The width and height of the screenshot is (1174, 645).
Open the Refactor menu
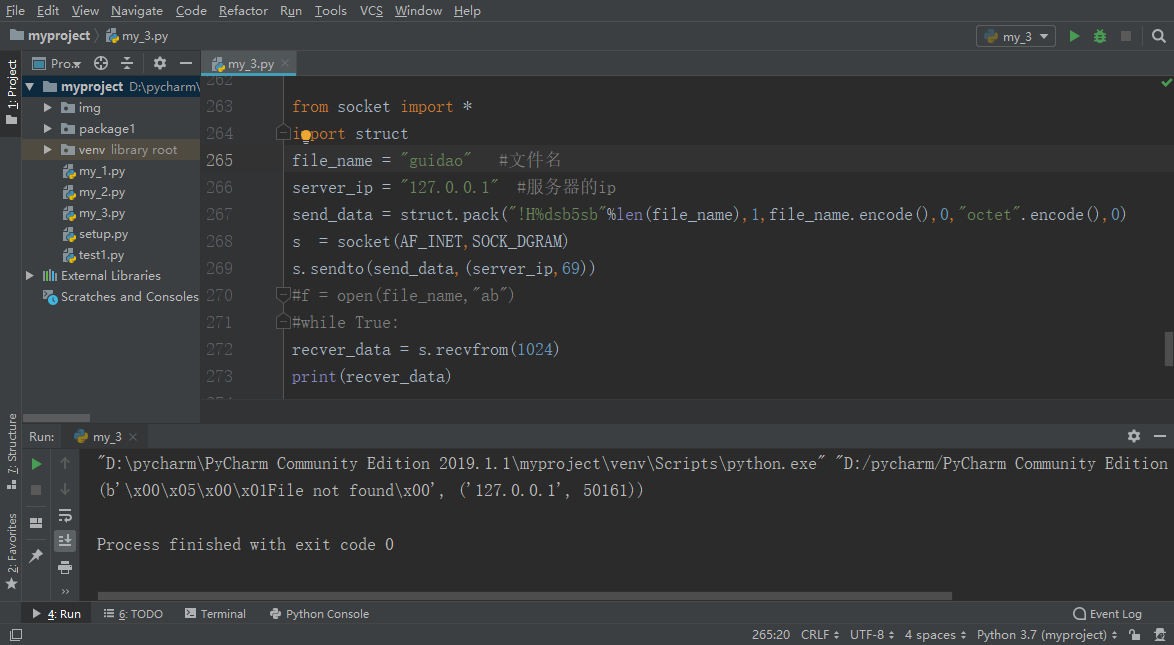coord(243,10)
